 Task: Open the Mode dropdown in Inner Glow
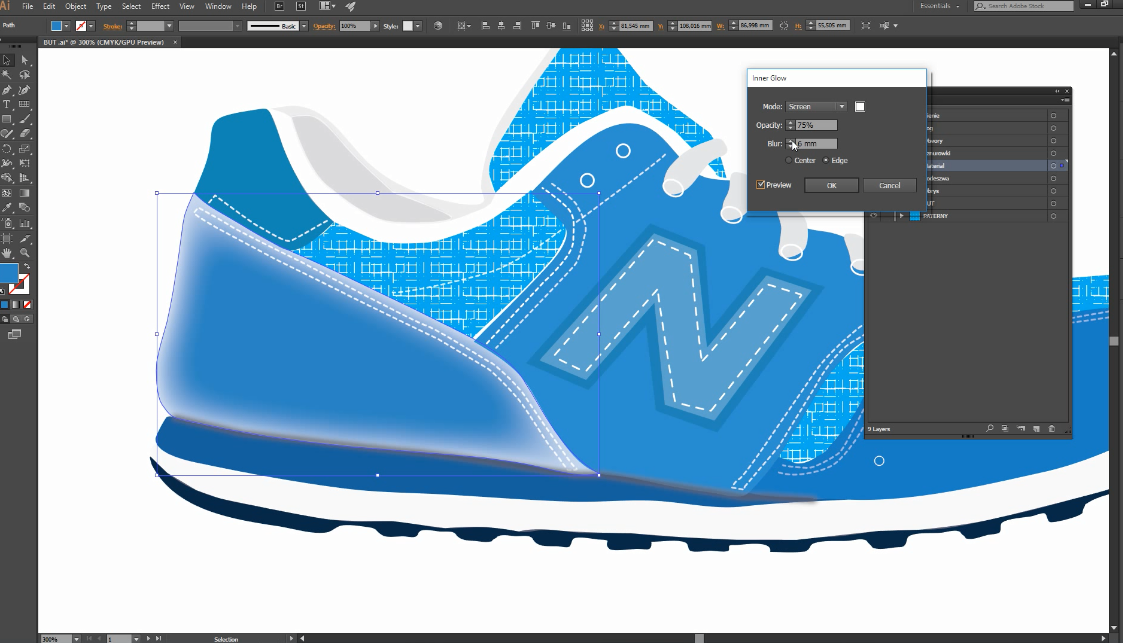tap(816, 106)
